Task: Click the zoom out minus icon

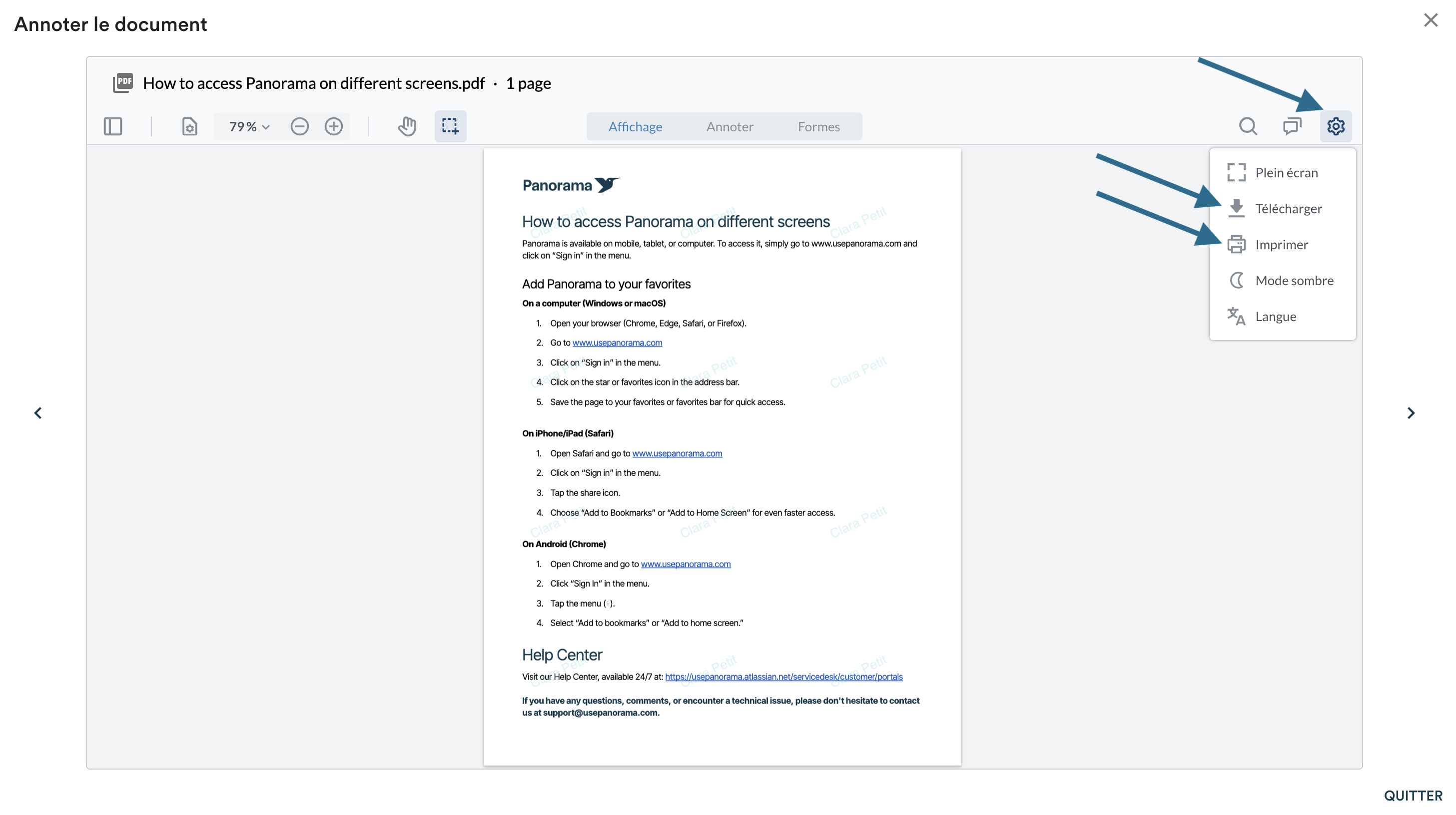Action: pyautogui.click(x=300, y=126)
